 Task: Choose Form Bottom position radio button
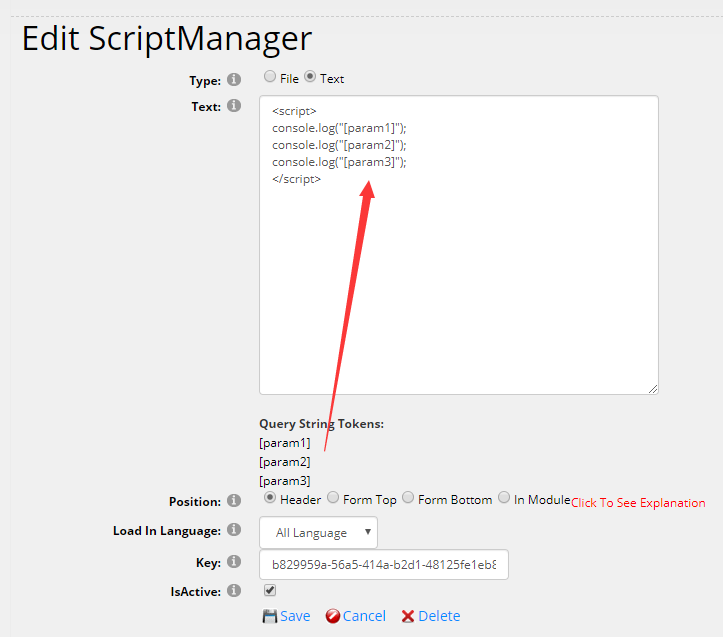(408, 498)
